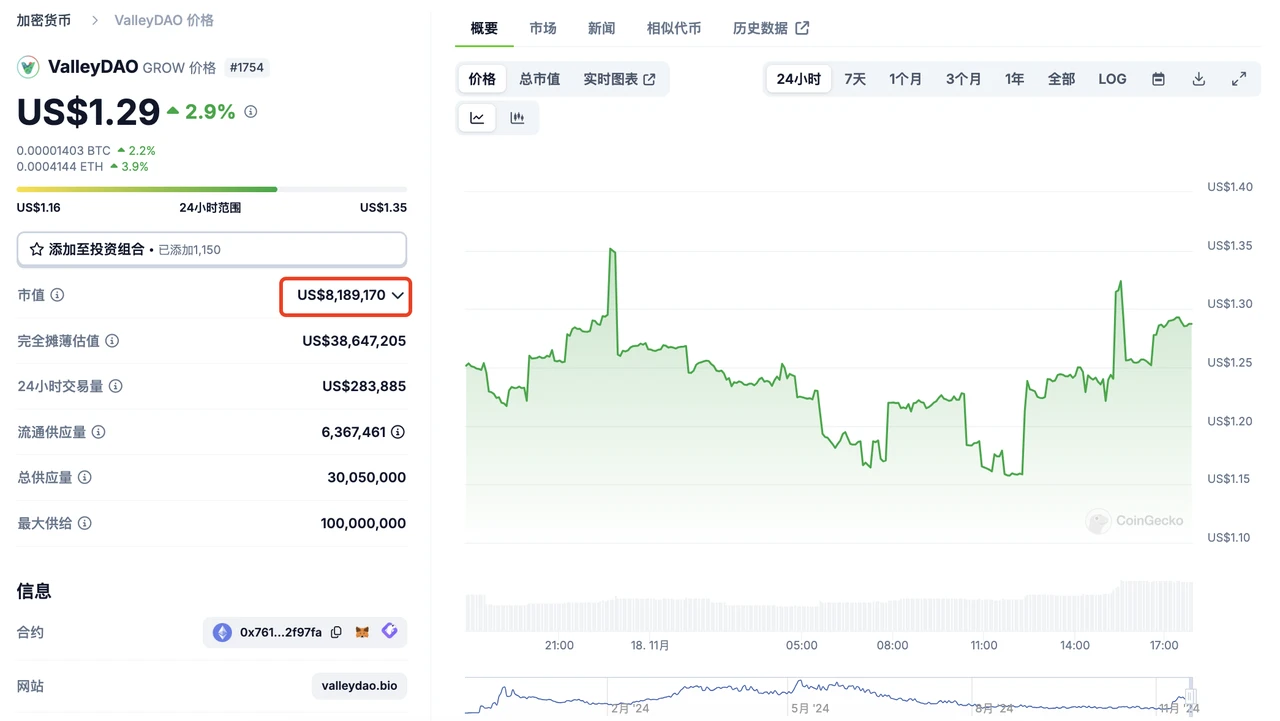Viewport: 1280px width, 721px height.
Task: Open the 新闻 tab
Action: coord(601,28)
